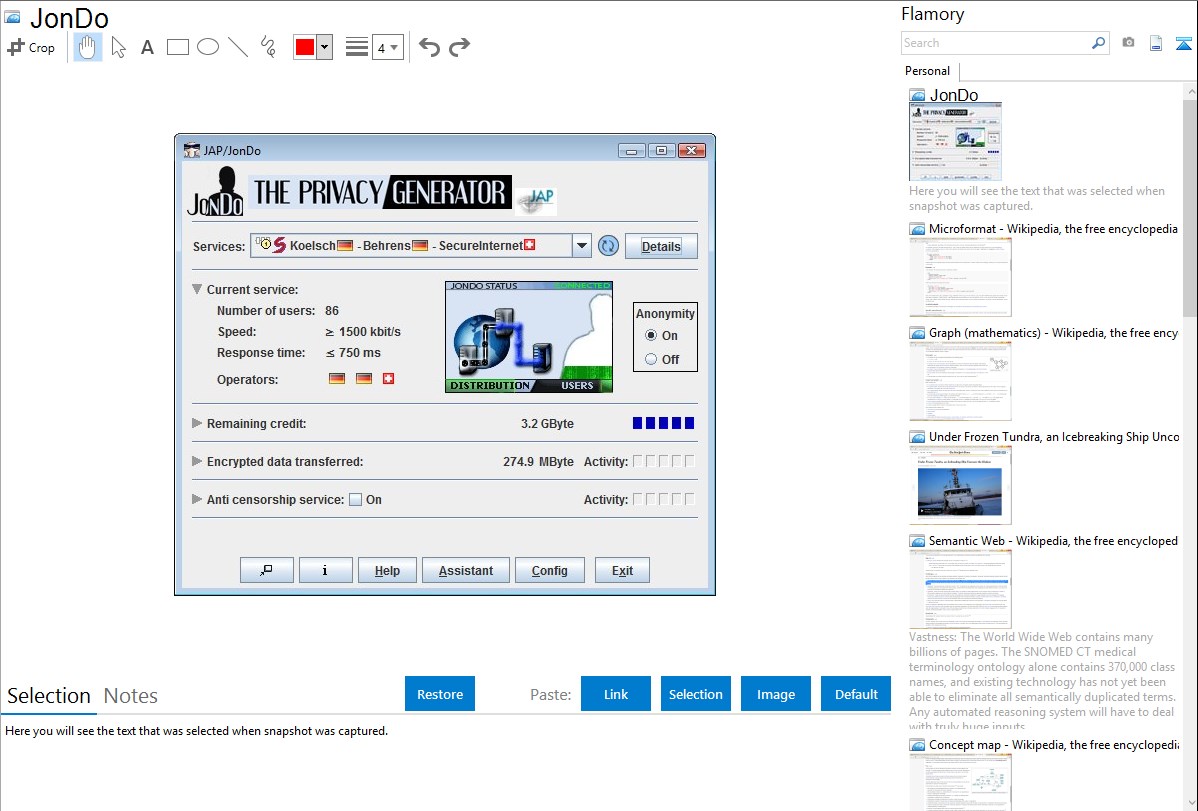
Task: Open the Graph (mathematics) snapshot thumbnail
Action: point(960,381)
